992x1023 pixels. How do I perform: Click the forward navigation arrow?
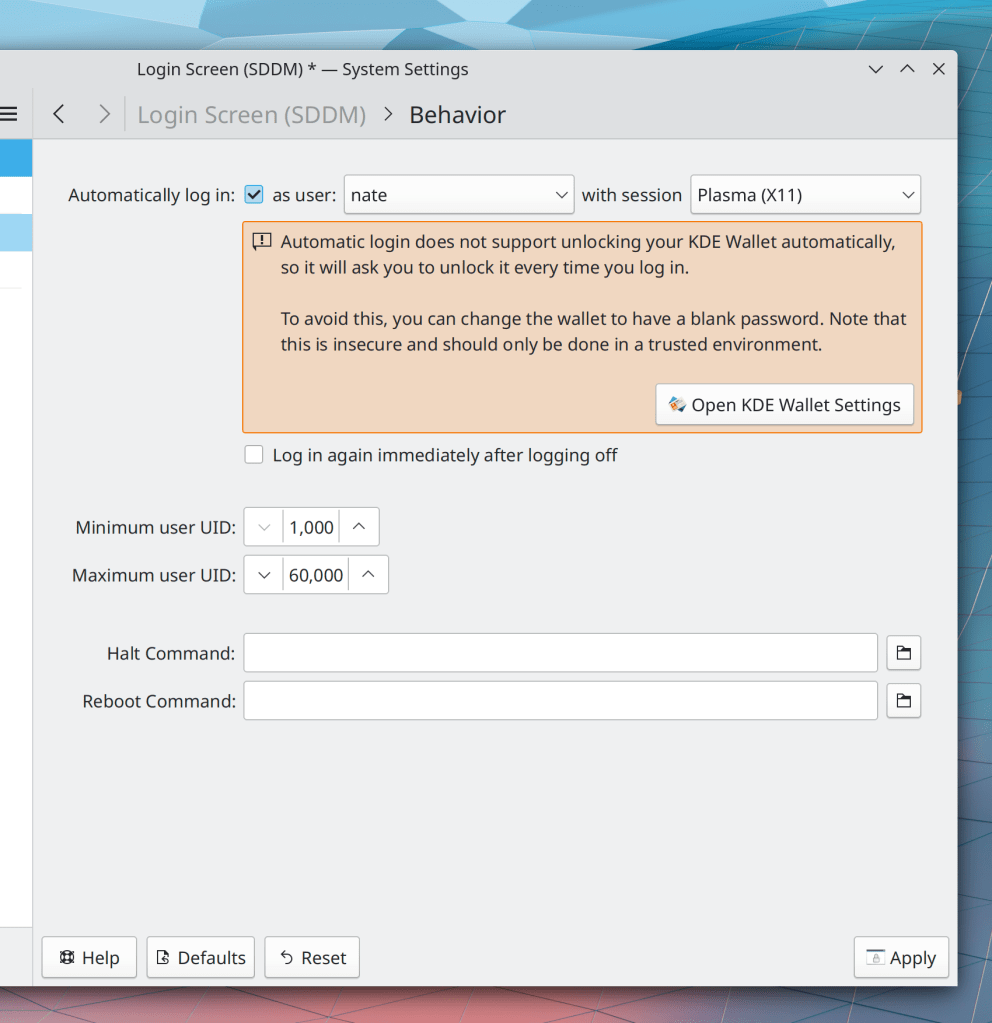coord(104,115)
